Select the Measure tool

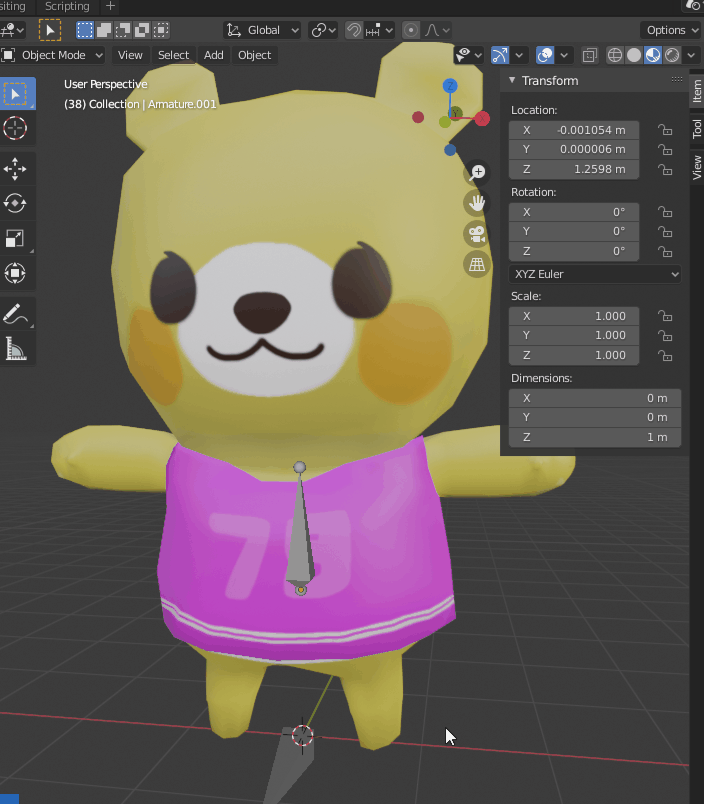point(15,349)
